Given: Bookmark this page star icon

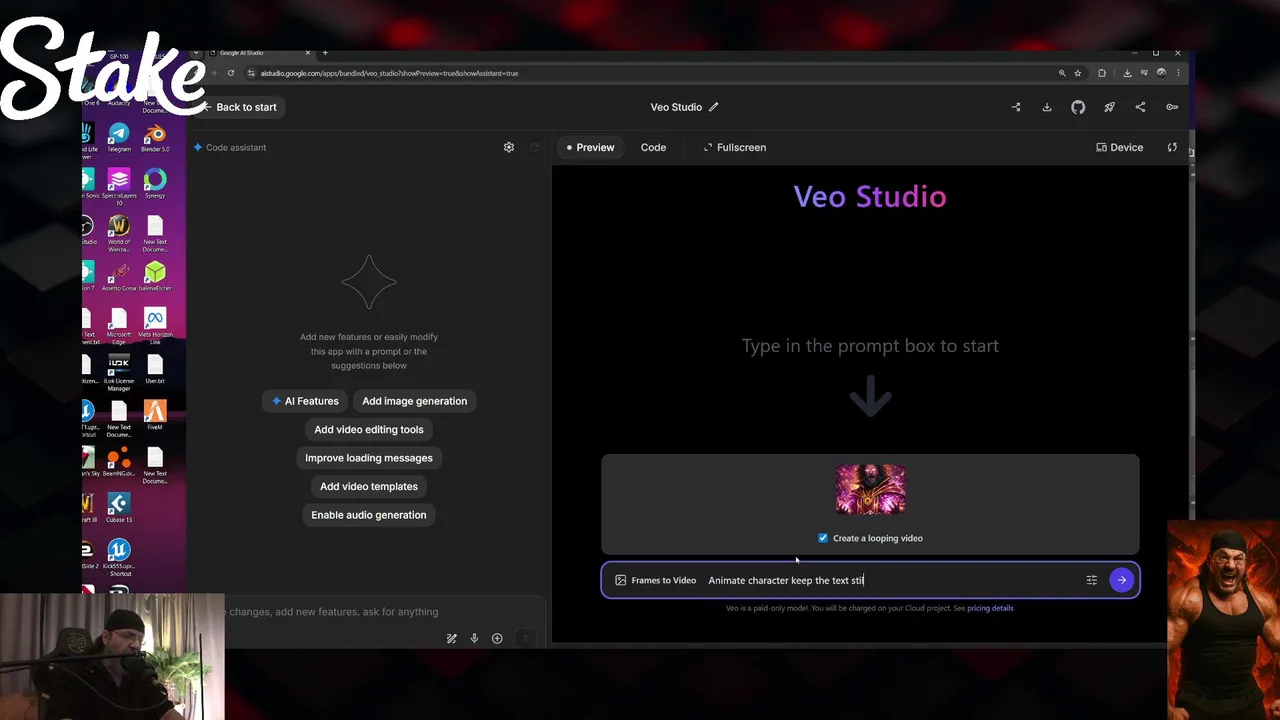Looking at the screenshot, I should tap(1078, 73).
